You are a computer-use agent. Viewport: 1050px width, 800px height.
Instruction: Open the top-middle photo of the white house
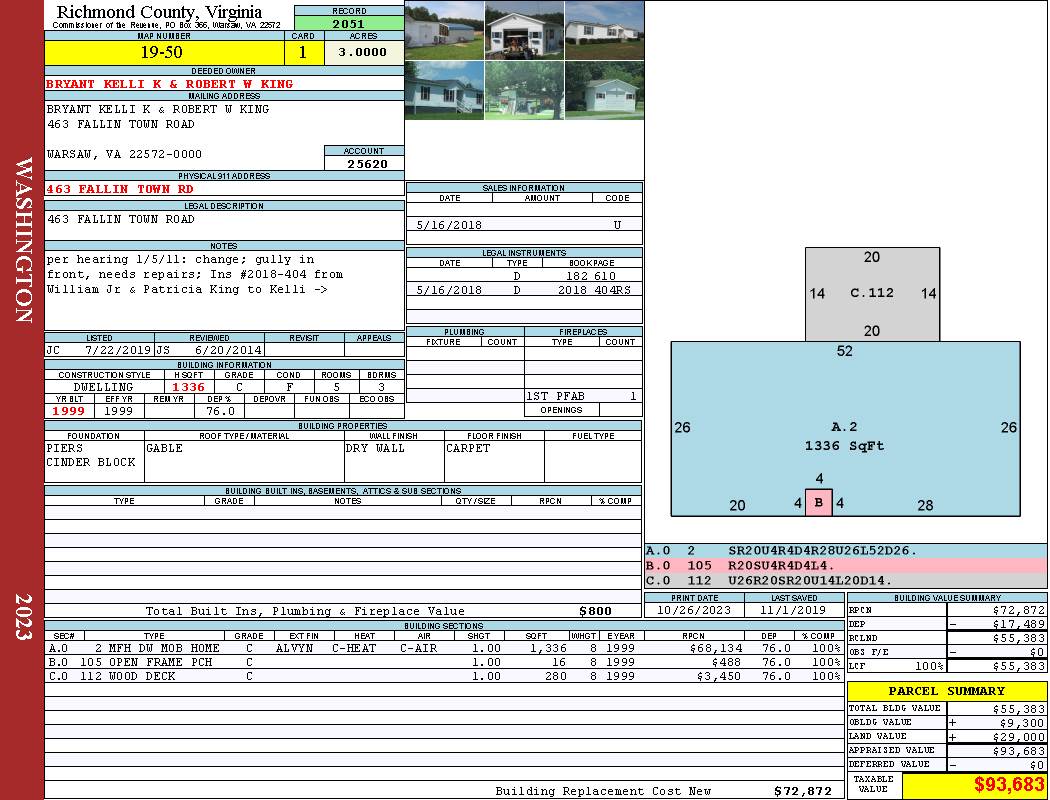pos(524,30)
